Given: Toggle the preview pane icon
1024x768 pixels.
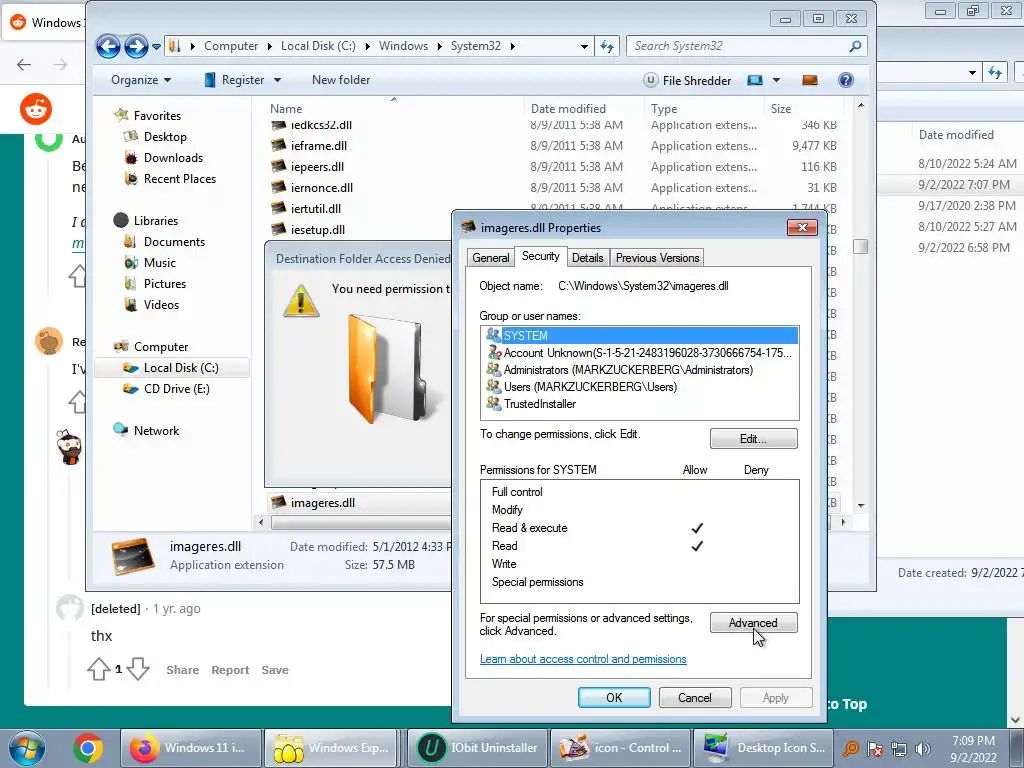Looking at the screenshot, I should pyautogui.click(x=810, y=80).
